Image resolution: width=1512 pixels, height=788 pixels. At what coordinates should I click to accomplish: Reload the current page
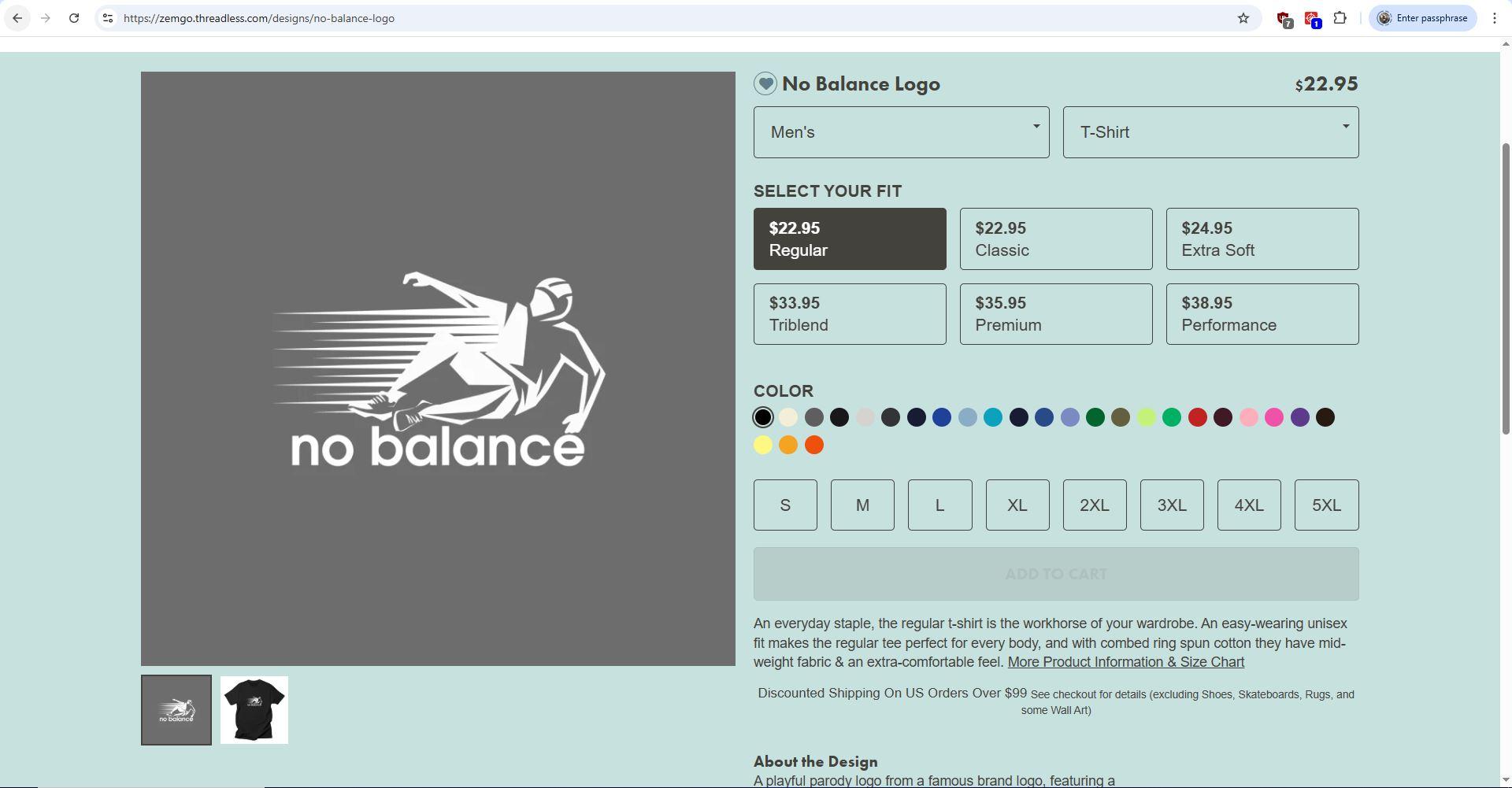[74, 18]
